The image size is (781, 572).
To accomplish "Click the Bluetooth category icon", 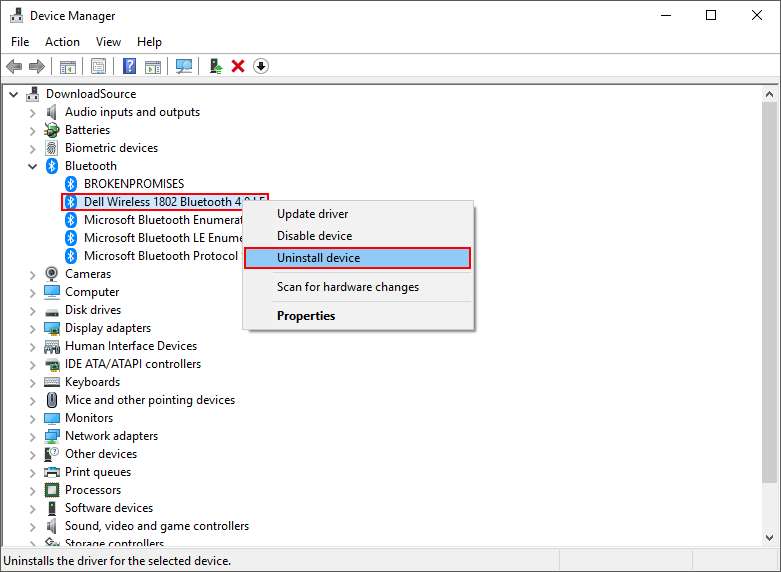I will pyautogui.click(x=52, y=166).
